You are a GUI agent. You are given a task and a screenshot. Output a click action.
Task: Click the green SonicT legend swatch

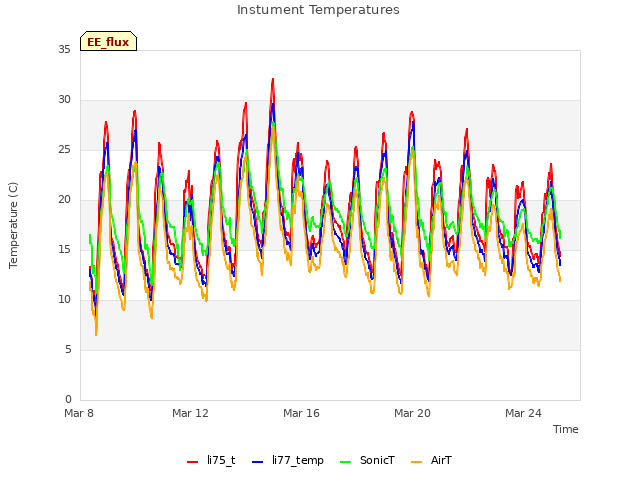(345, 462)
